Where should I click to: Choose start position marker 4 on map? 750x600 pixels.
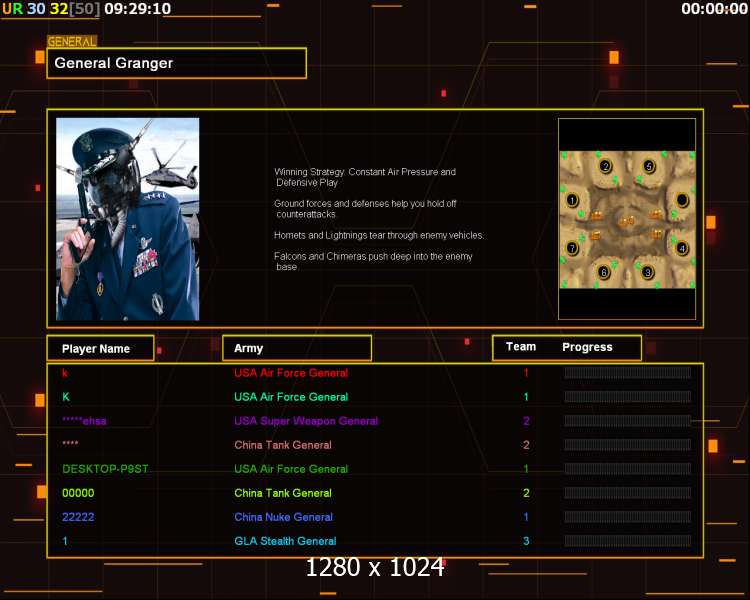click(x=682, y=248)
